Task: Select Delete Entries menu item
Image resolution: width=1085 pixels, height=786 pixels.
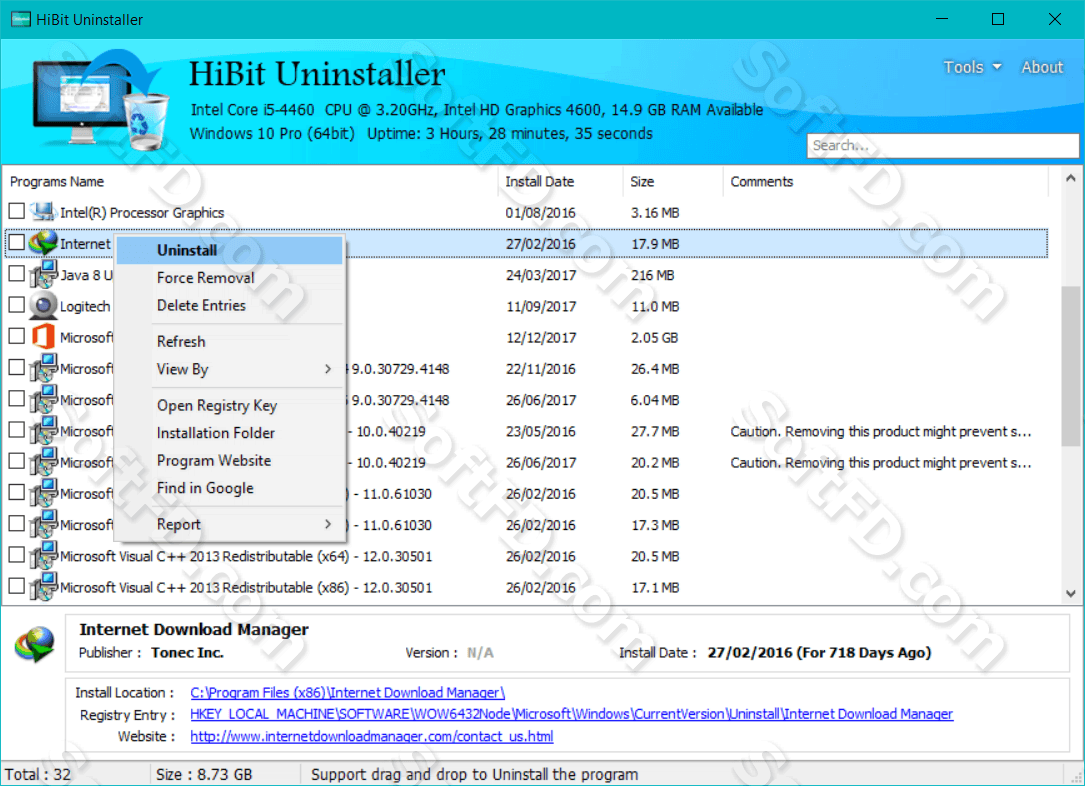Action: pyautogui.click(x=229, y=306)
